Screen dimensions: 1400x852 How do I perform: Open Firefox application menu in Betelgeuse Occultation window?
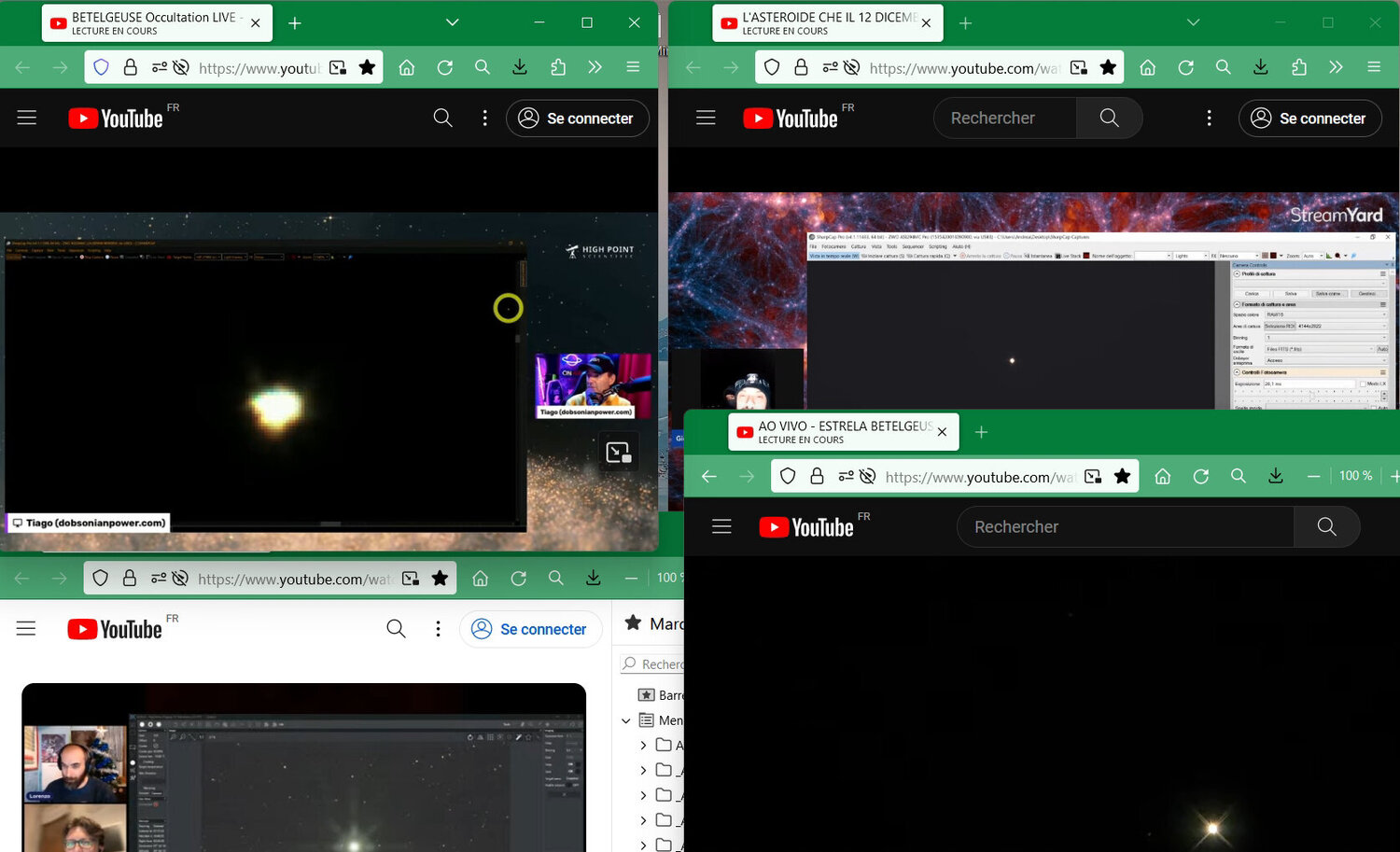(x=633, y=67)
